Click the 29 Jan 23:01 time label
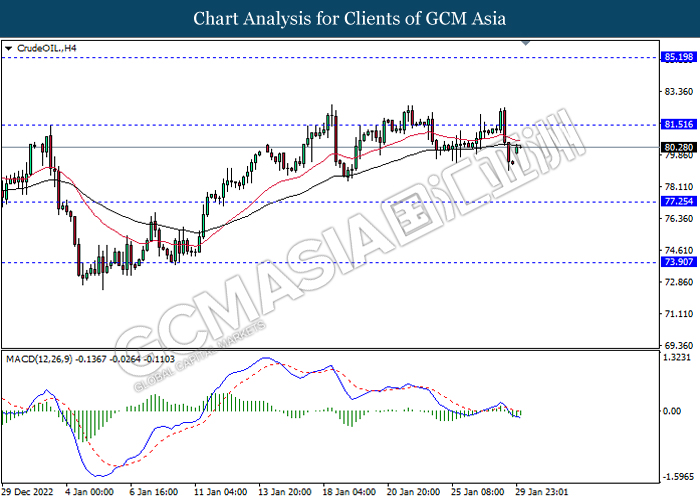Screen dimensions: 700x500 coord(542,492)
